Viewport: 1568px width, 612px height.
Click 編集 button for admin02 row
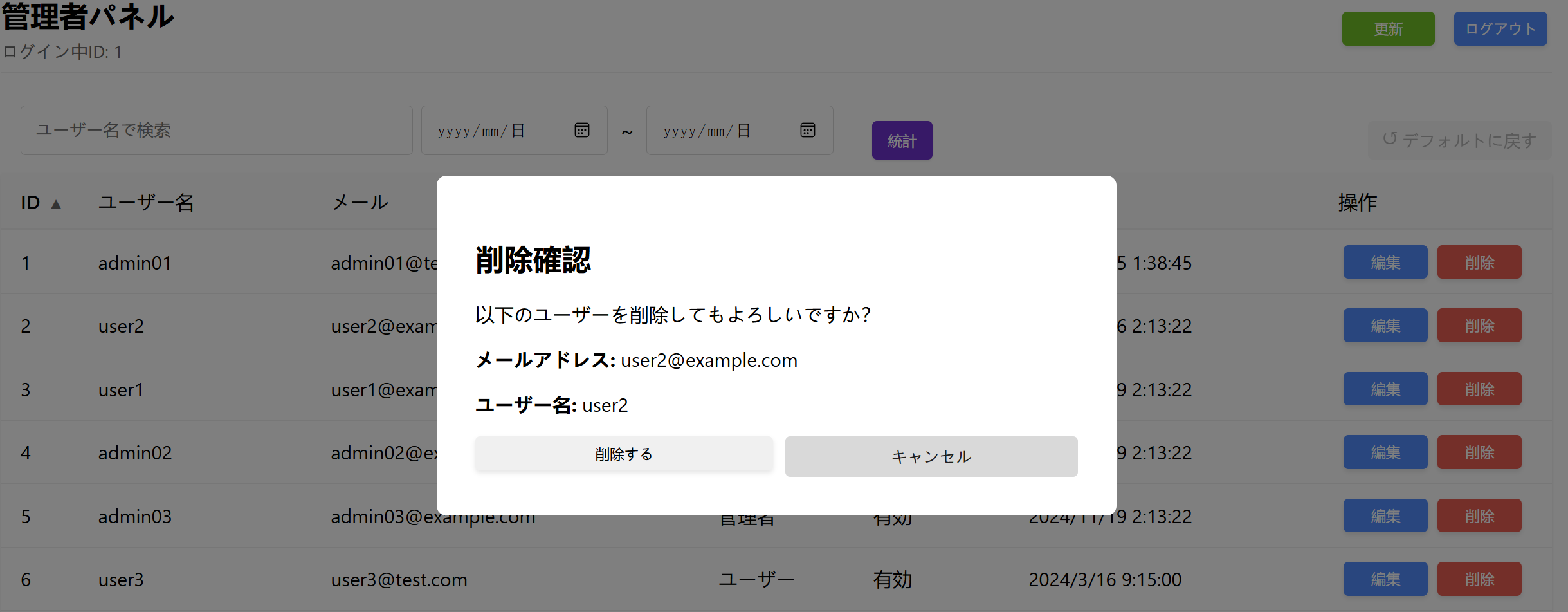[1385, 452]
